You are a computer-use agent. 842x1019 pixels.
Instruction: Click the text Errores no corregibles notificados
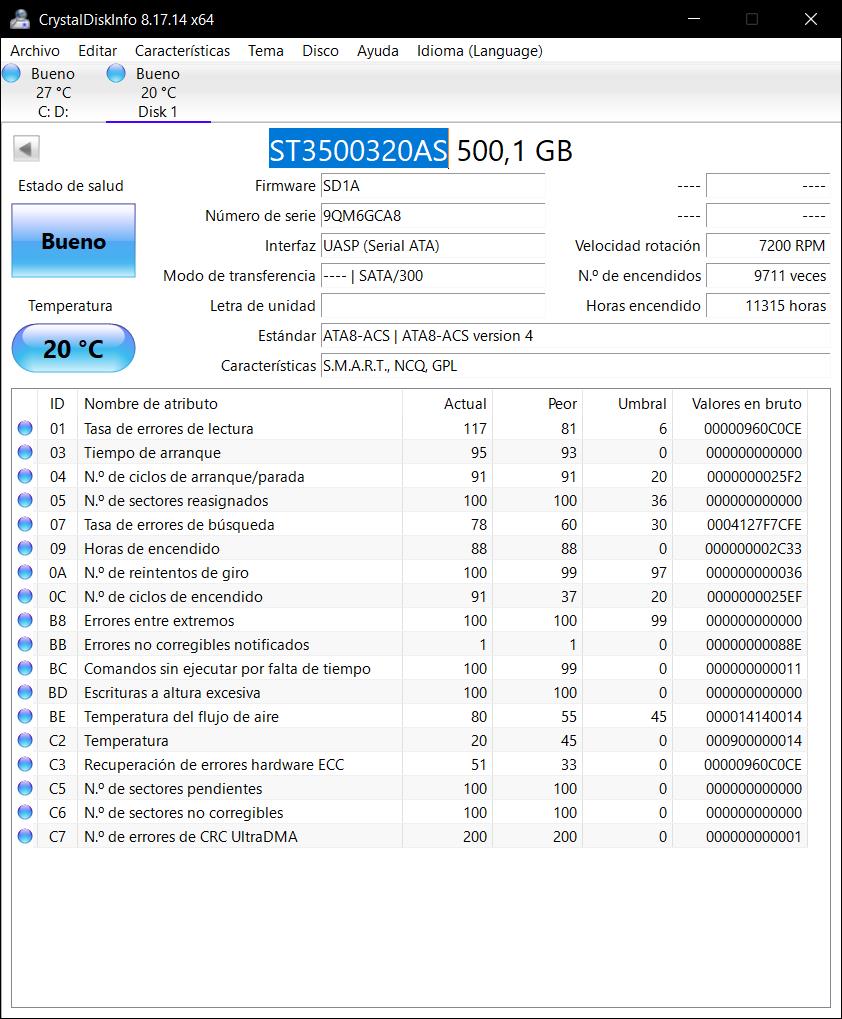[x=196, y=645]
